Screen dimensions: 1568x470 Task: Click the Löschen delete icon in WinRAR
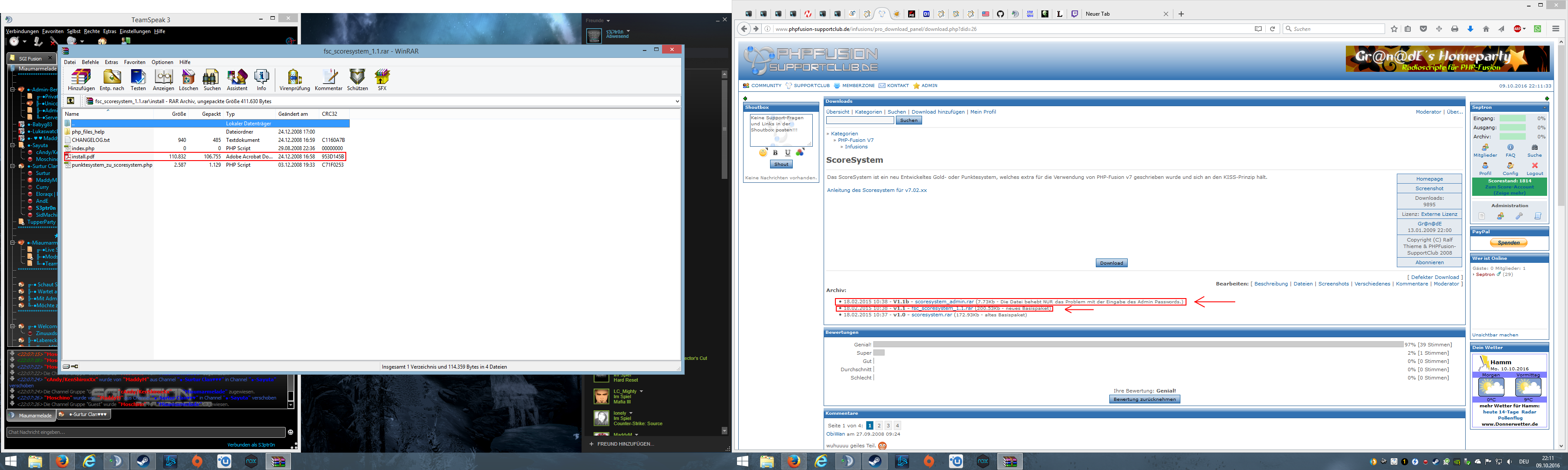click(x=188, y=80)
